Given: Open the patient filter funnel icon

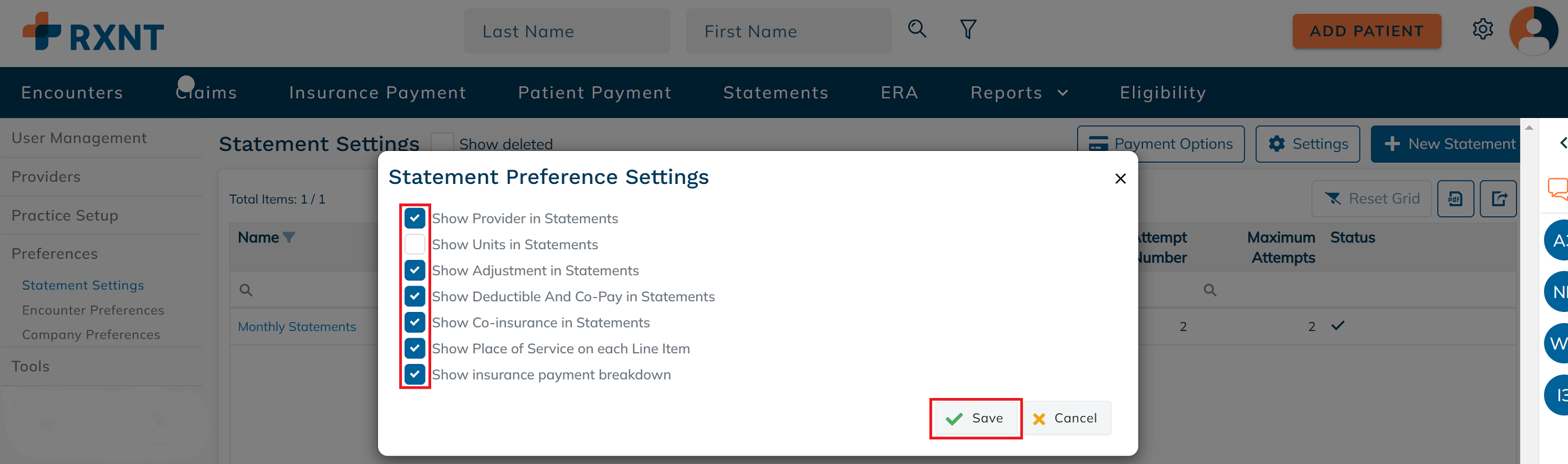Looking at the screenshot, I should 968,29.
